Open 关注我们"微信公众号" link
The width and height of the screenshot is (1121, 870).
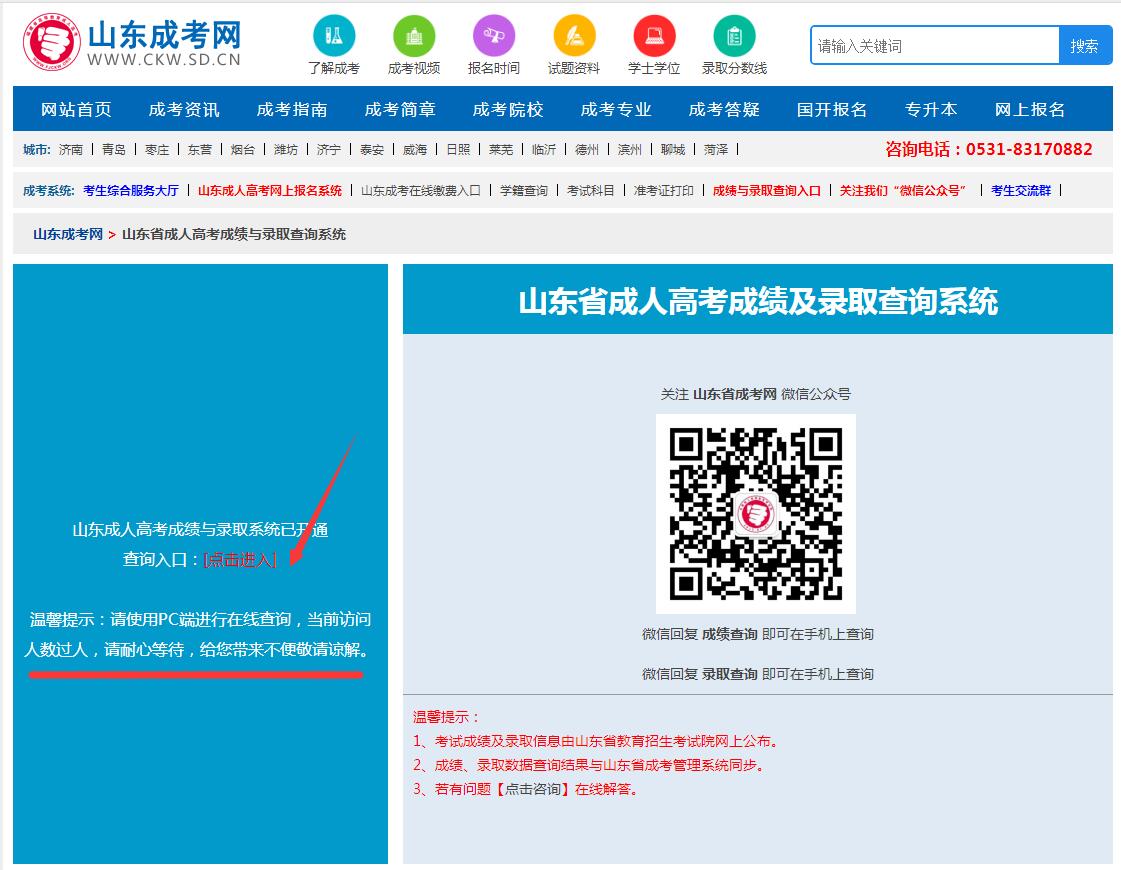pyautogui.click(x=903, y=190)
